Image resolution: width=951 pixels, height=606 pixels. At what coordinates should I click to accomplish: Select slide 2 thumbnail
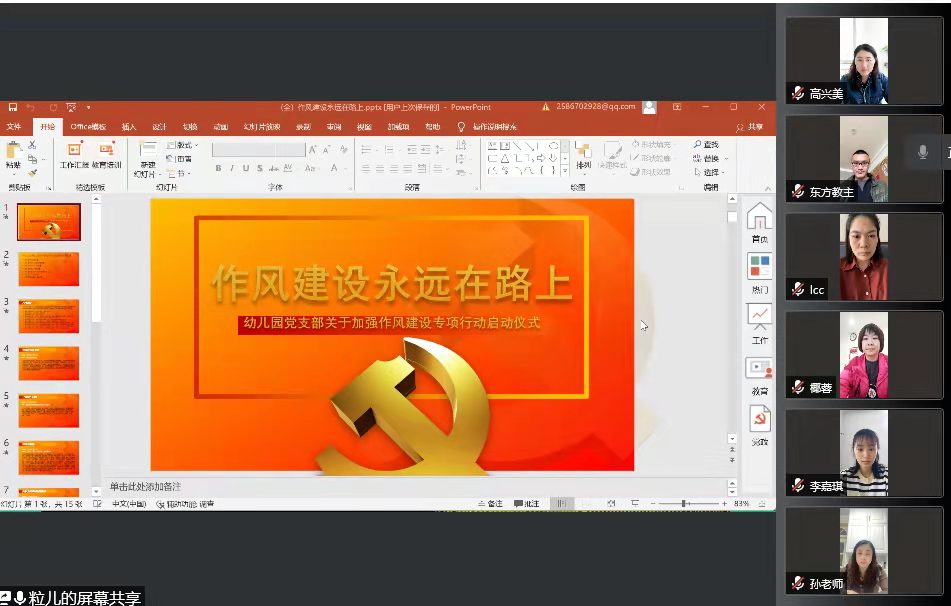coord(49,269)
